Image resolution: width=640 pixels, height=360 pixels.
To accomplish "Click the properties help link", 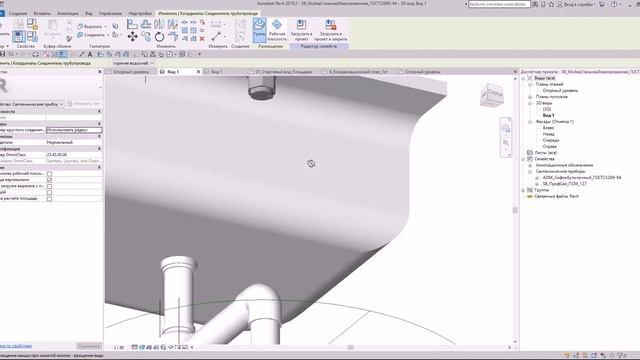I will click(16, 346).
